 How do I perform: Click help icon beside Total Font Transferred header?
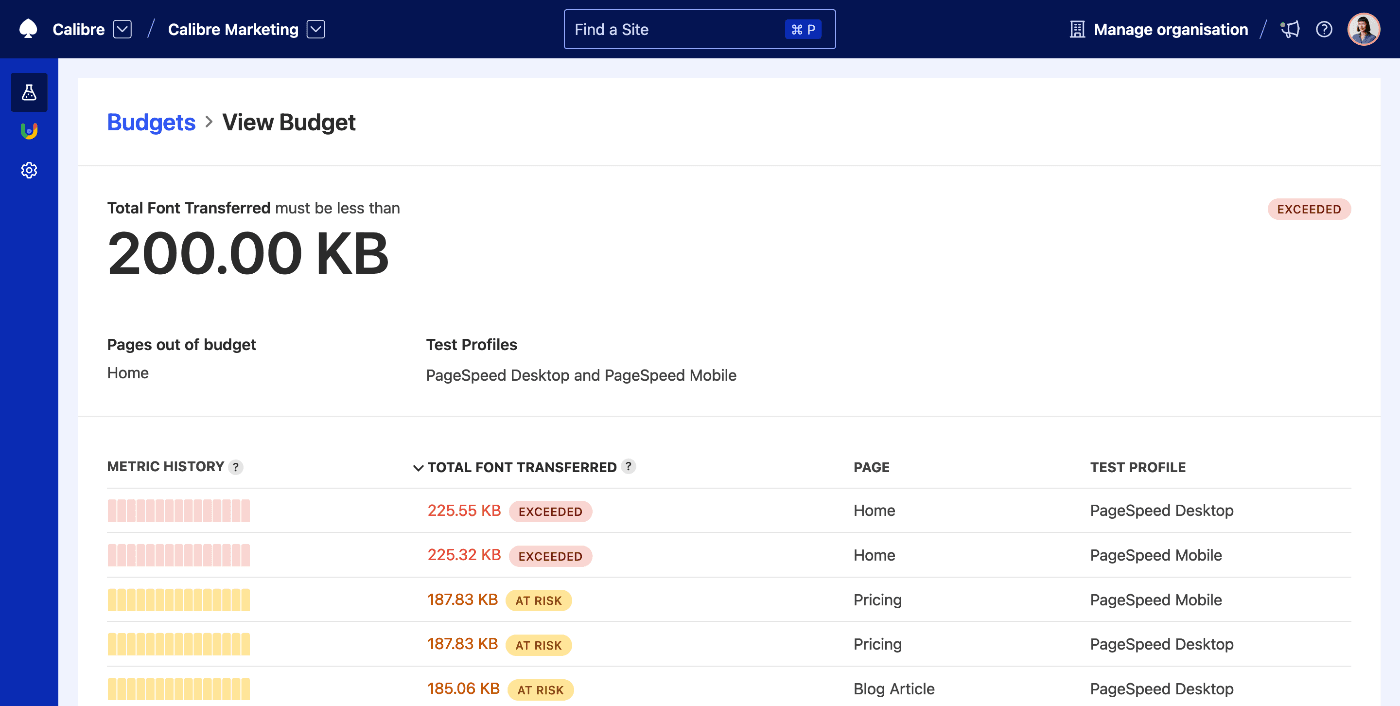(x=629, y=466)
